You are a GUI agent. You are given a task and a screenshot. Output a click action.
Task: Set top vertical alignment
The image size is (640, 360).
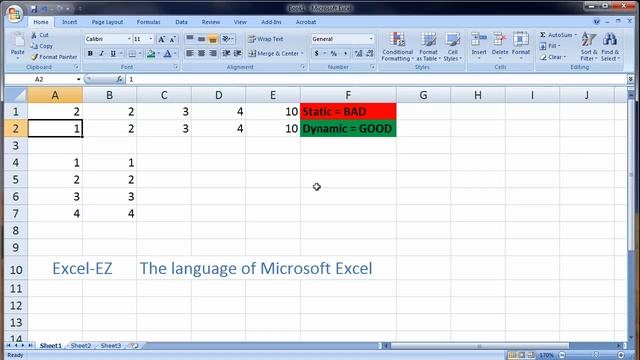click(x=190, y=39)
